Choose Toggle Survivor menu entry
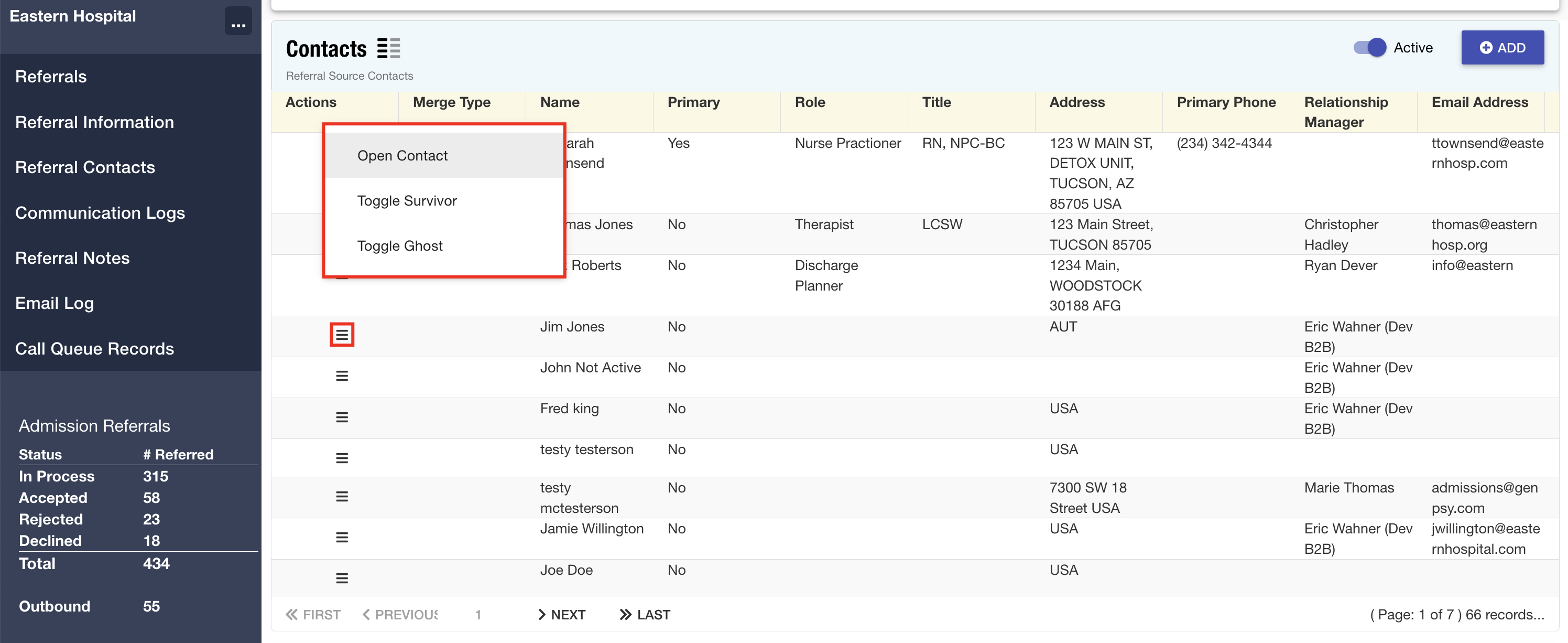 click(407, 201)
